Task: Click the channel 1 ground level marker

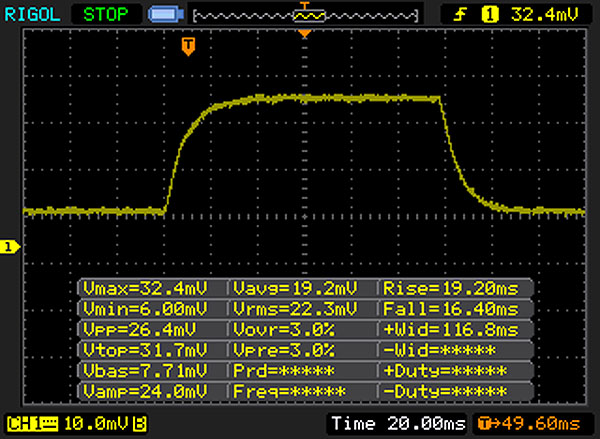Action: [10, 247]
